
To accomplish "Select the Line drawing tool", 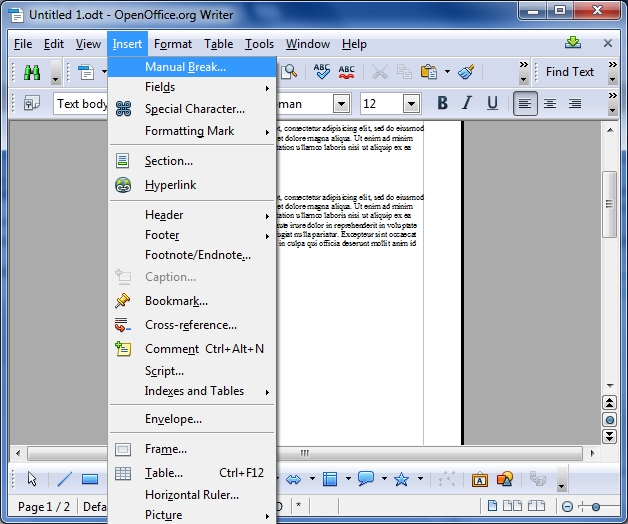I will click(x=64, y=479).
